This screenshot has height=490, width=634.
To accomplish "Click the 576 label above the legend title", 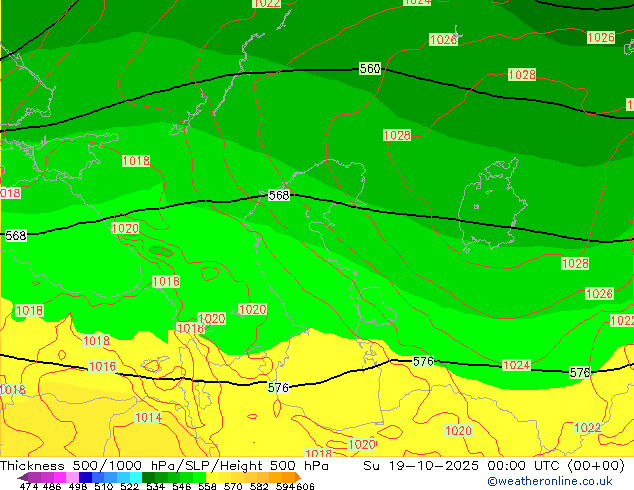I will (278, 388).
